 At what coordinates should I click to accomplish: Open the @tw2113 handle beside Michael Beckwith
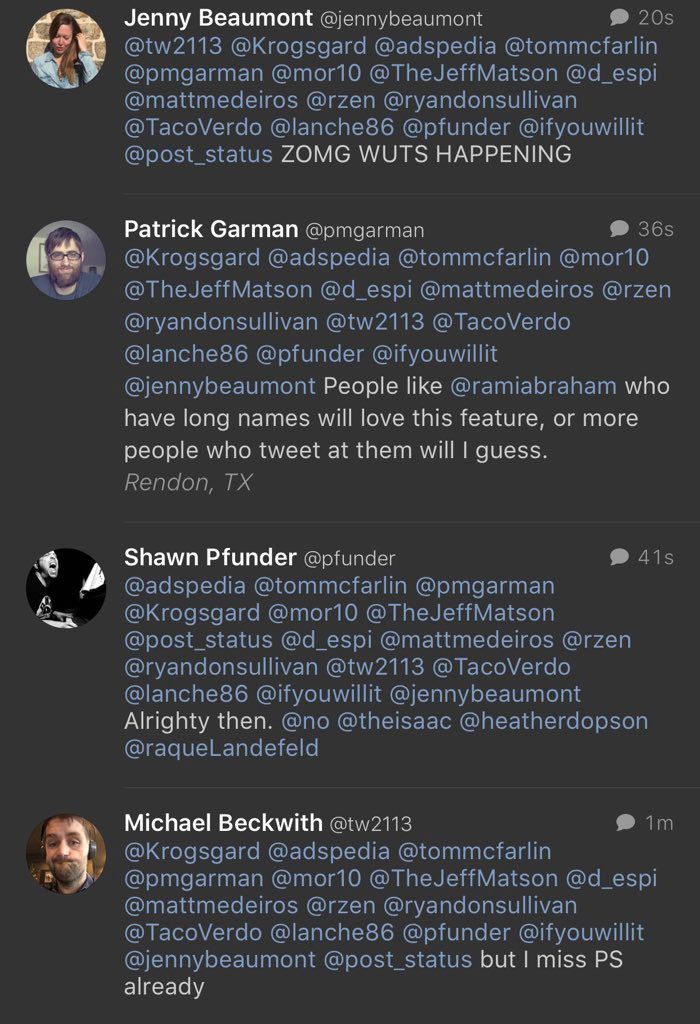point(370,824)
